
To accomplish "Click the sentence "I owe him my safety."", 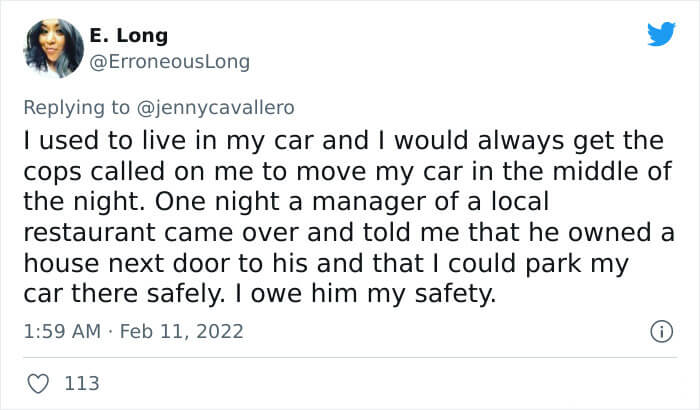I will coord(365,294).
